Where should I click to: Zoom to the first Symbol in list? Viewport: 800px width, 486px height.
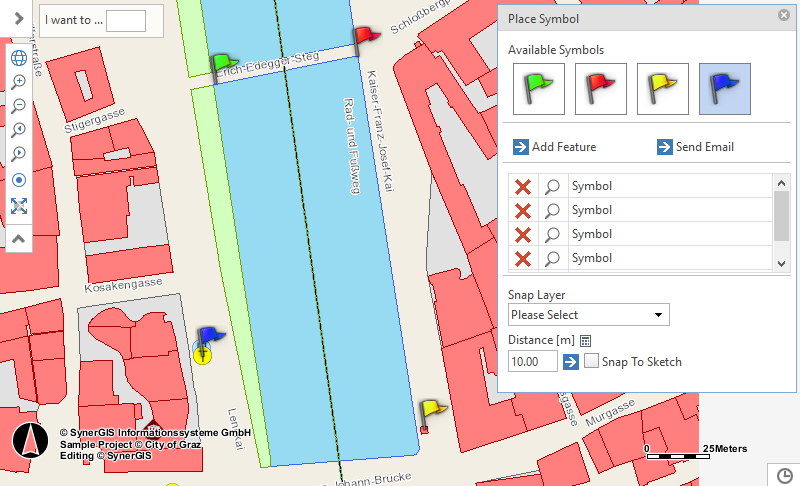click(x=551, y=187)
